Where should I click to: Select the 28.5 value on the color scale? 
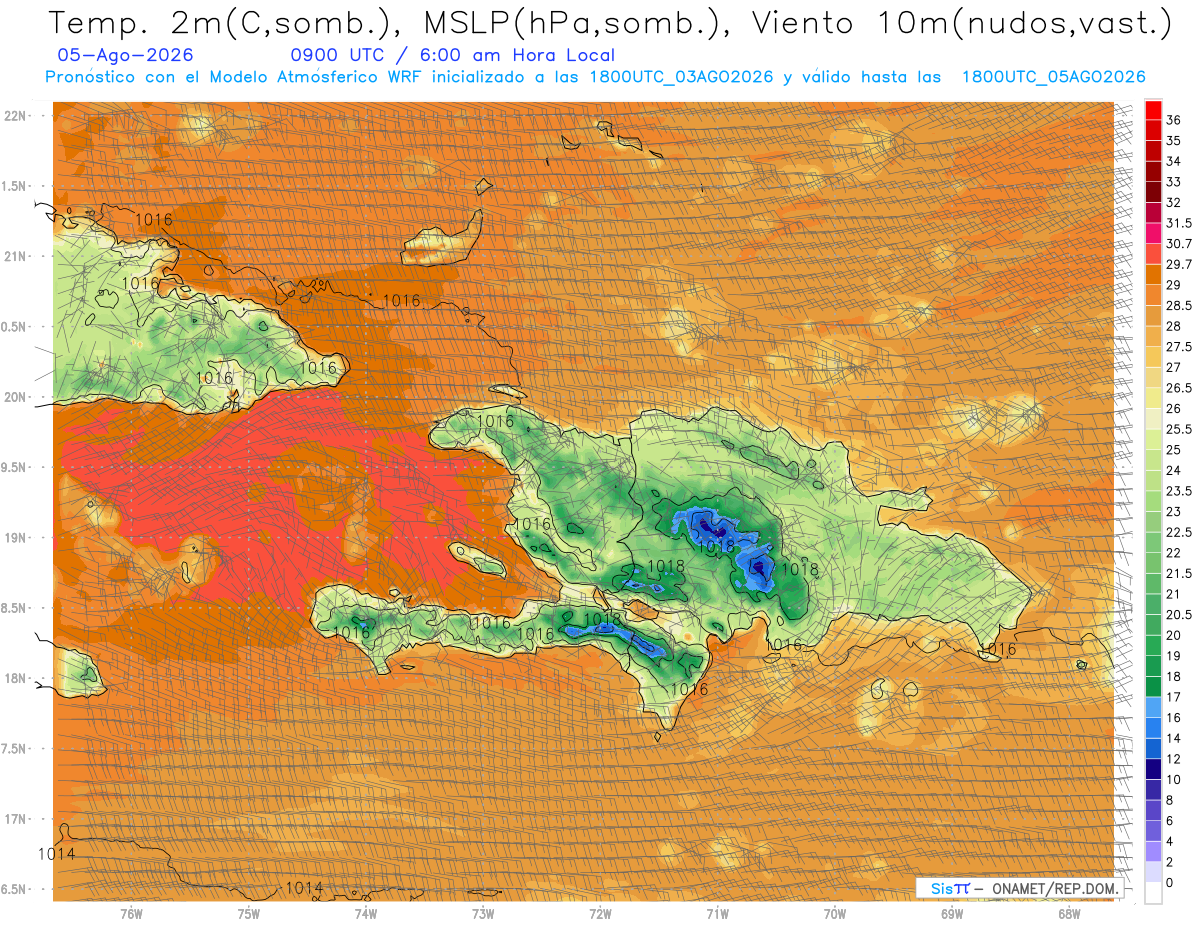pos(1179,305)
